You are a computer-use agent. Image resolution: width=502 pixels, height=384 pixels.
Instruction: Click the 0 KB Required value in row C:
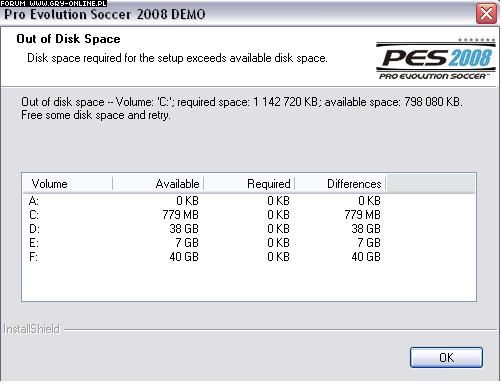click(x=278, y=215)
